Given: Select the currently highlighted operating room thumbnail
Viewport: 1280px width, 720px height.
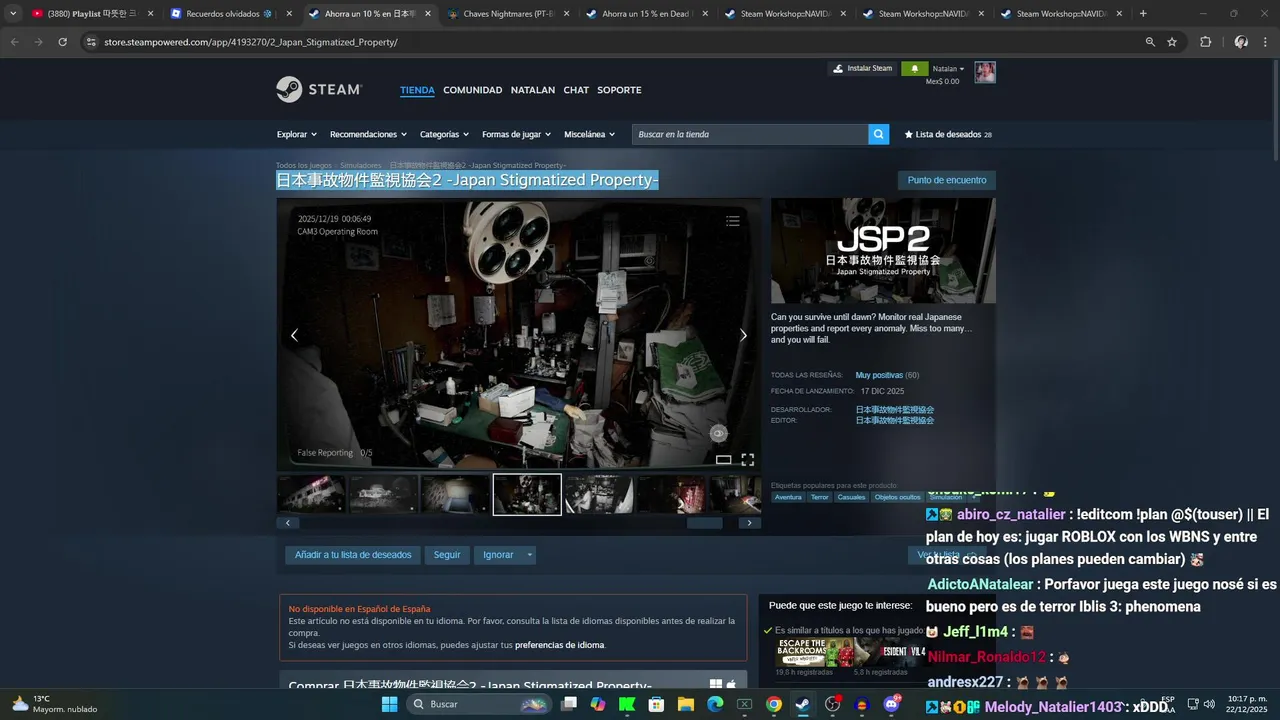Looking at the screenshot, I should [x=527, y=494].
